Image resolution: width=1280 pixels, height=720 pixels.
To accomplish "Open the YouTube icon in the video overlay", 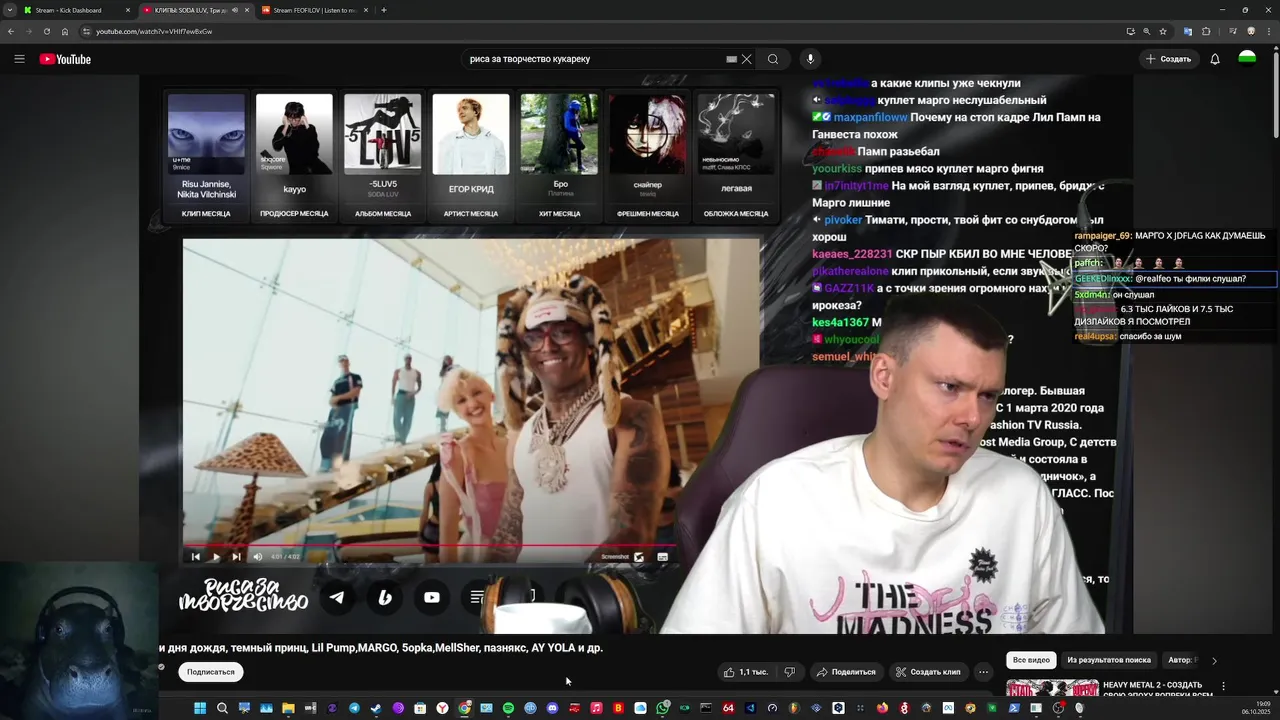I will point(432,597).
